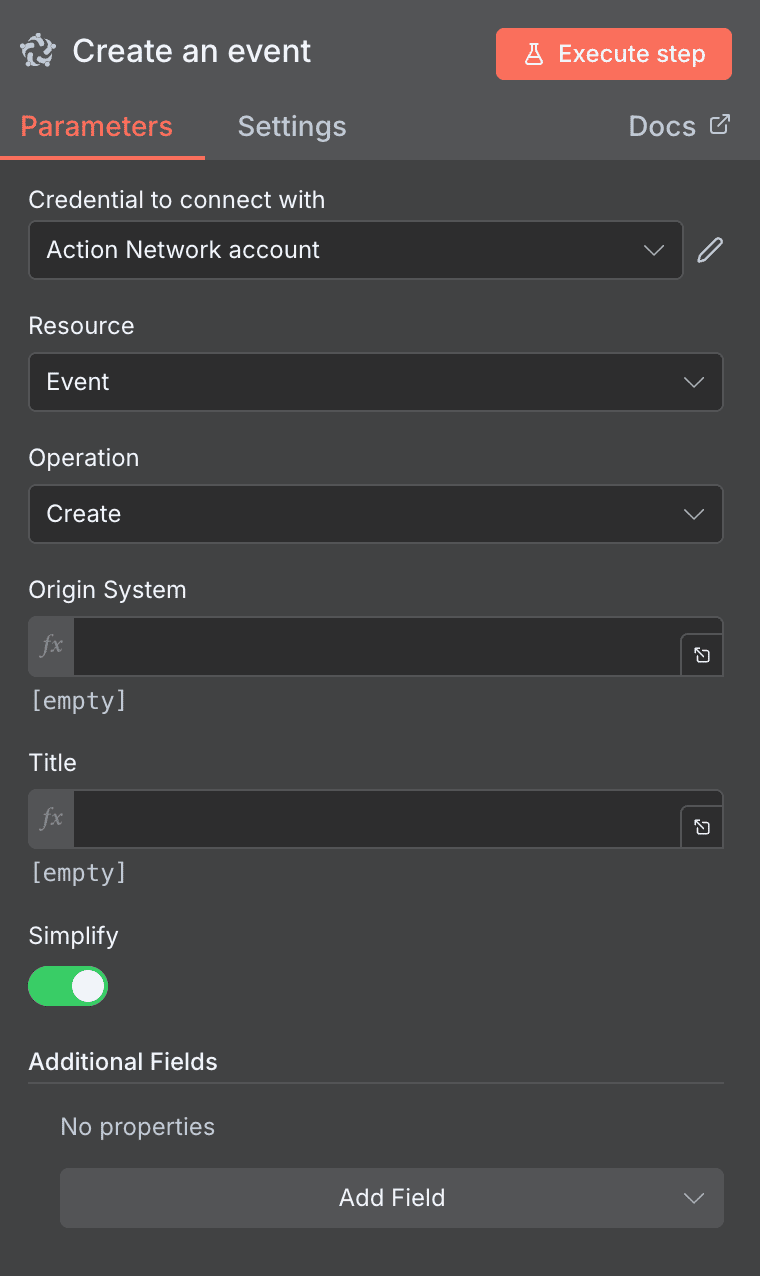Screen dimensions: 760x1276
Task: Select the Parameters tab
Action: [x=95, y=126]
